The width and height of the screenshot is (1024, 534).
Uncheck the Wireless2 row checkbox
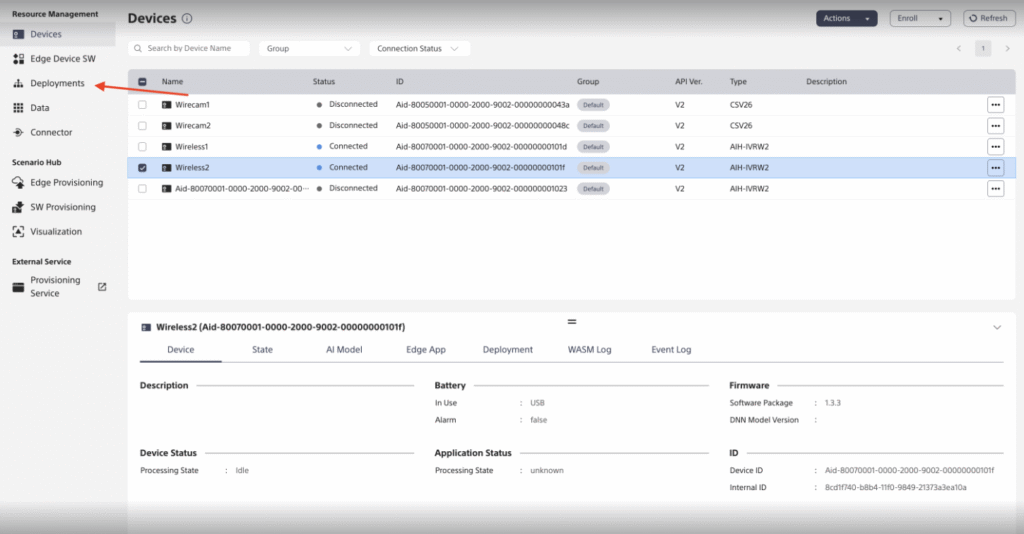tap(142, 168)
